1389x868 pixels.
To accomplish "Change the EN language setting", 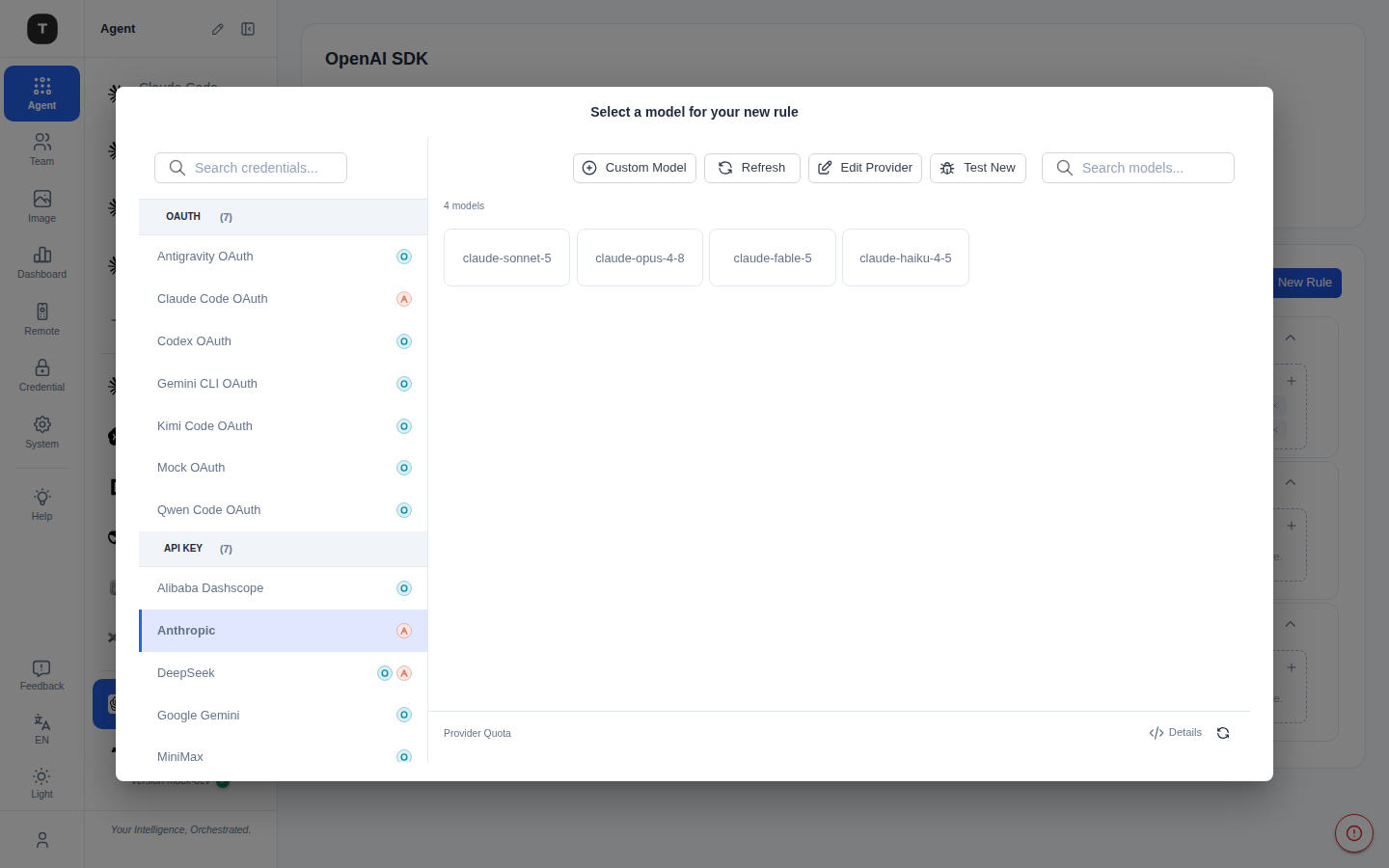I will point(41,729).
